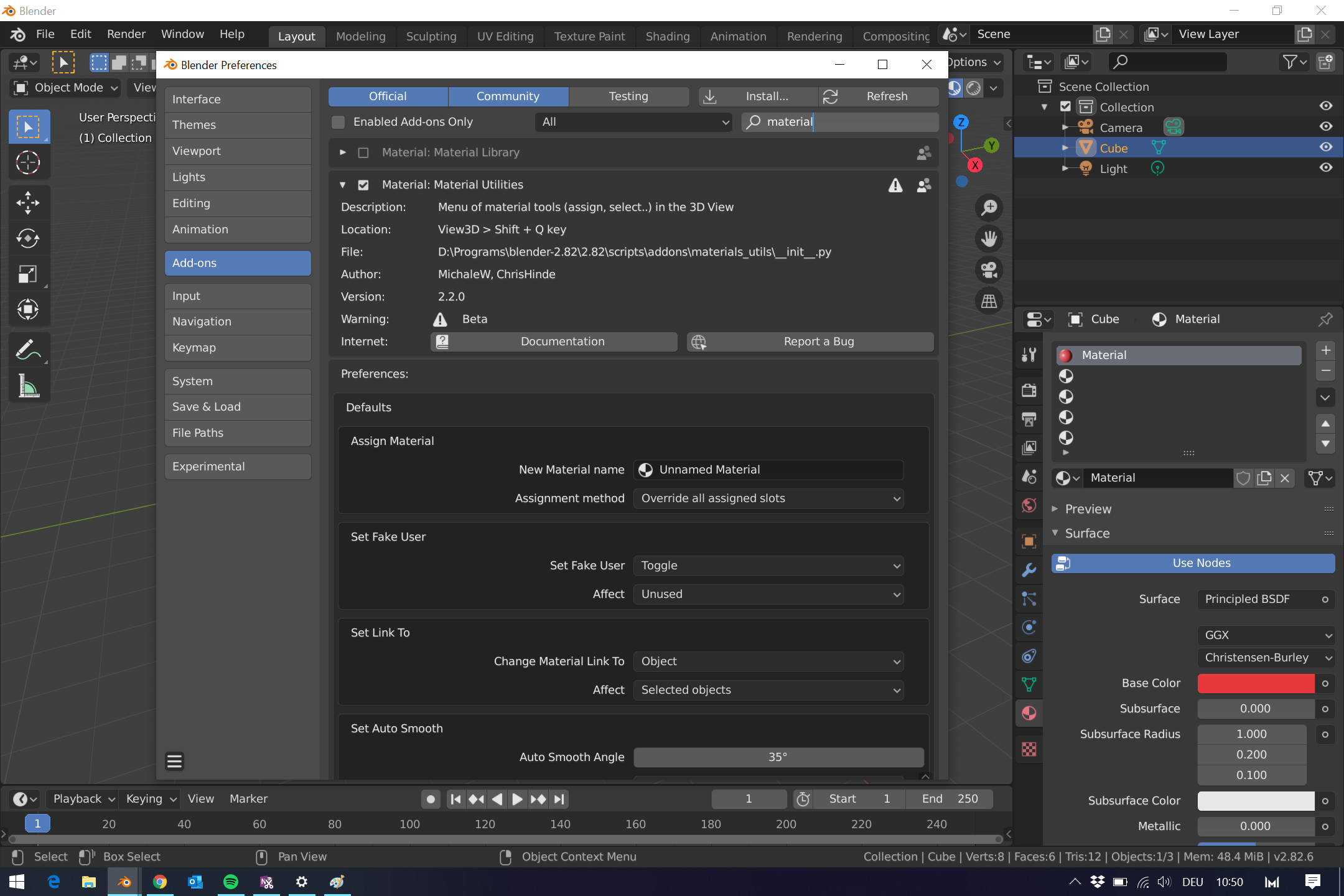
Task: Open the add-on category dropdown showing All
Action: click(x=633, y=122)
